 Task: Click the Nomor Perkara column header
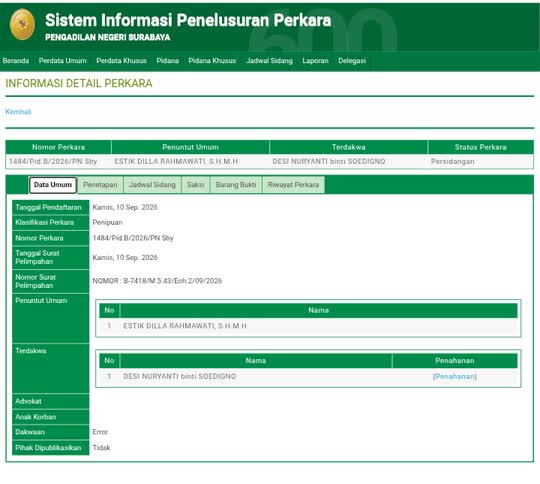59,147
